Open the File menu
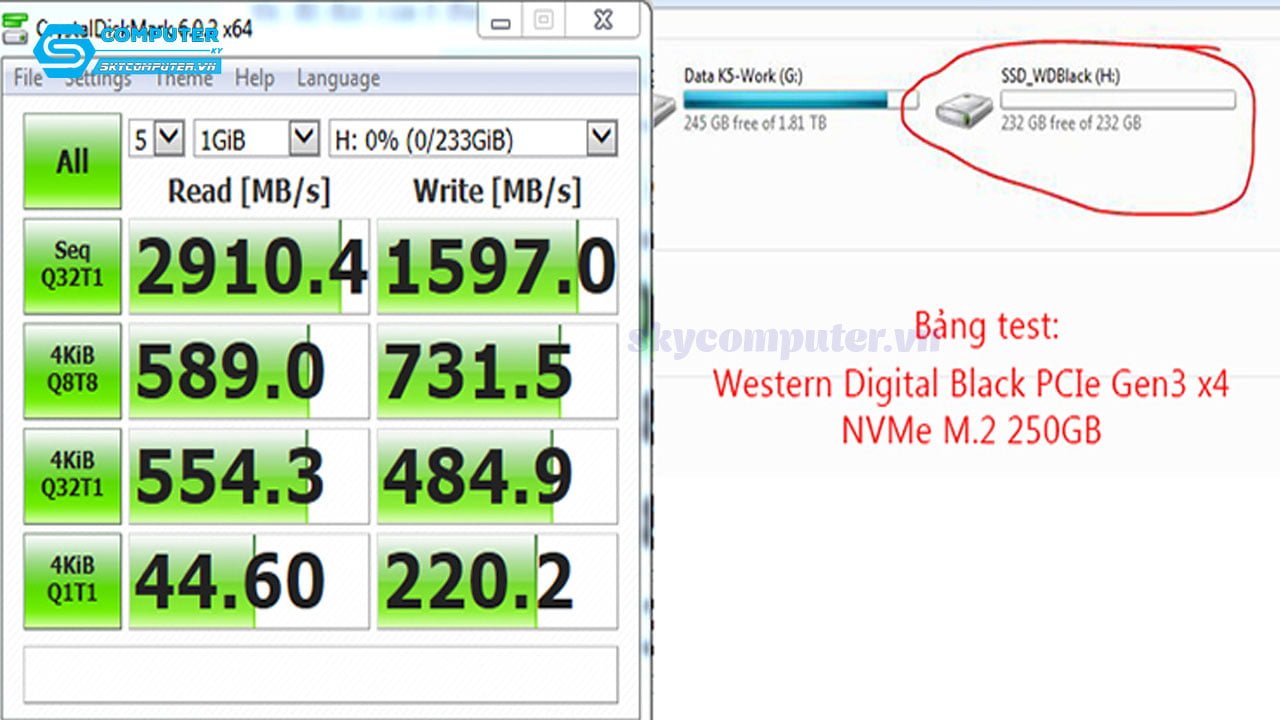The height and width of the screenshot is (720, 1280). pyautogui.click(x=27, y=78)
